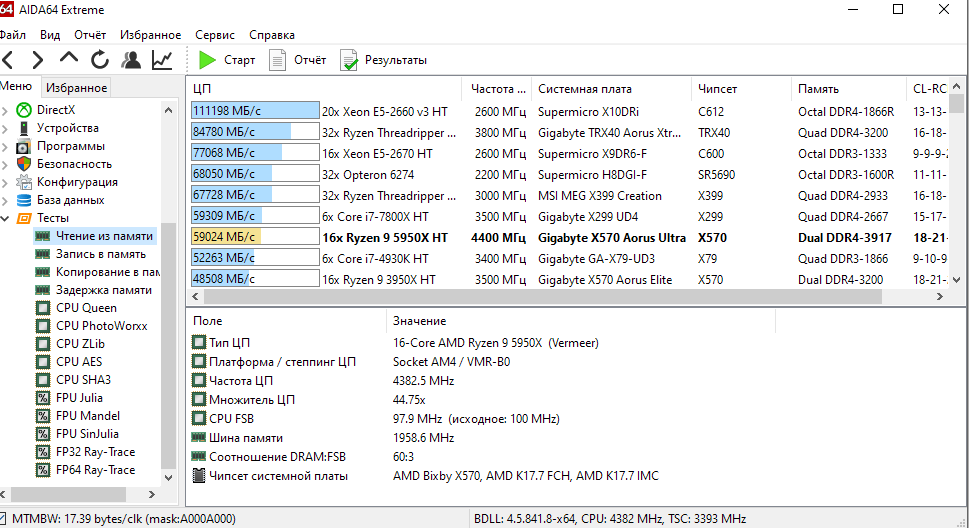Select the 16x Ryzen 9 5950X HT row
Viewport: 969px width, 528px height.
pyautogui.click(x=569, y=237)
